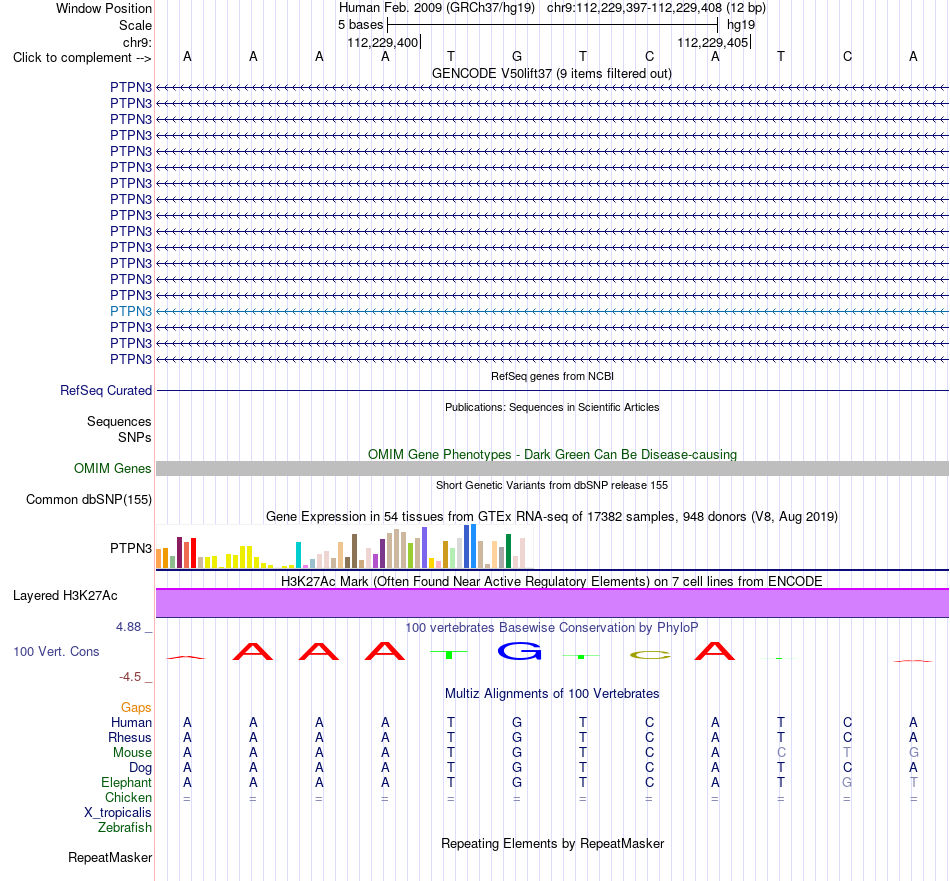
Task: Click the Scale track label
Action: tap(135, 25)
